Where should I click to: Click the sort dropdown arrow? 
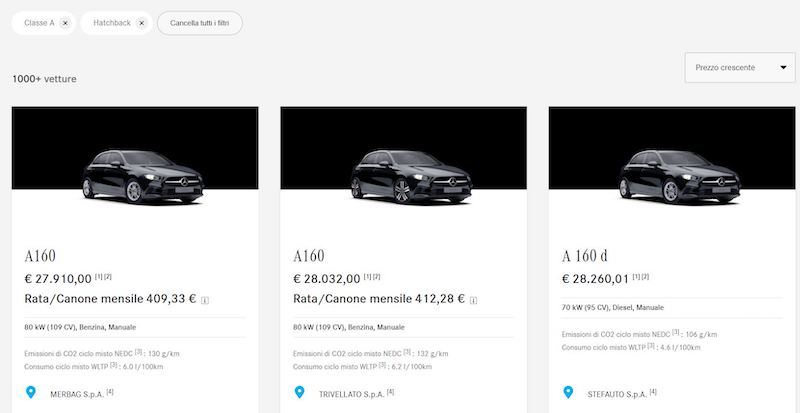coord(783,67)
